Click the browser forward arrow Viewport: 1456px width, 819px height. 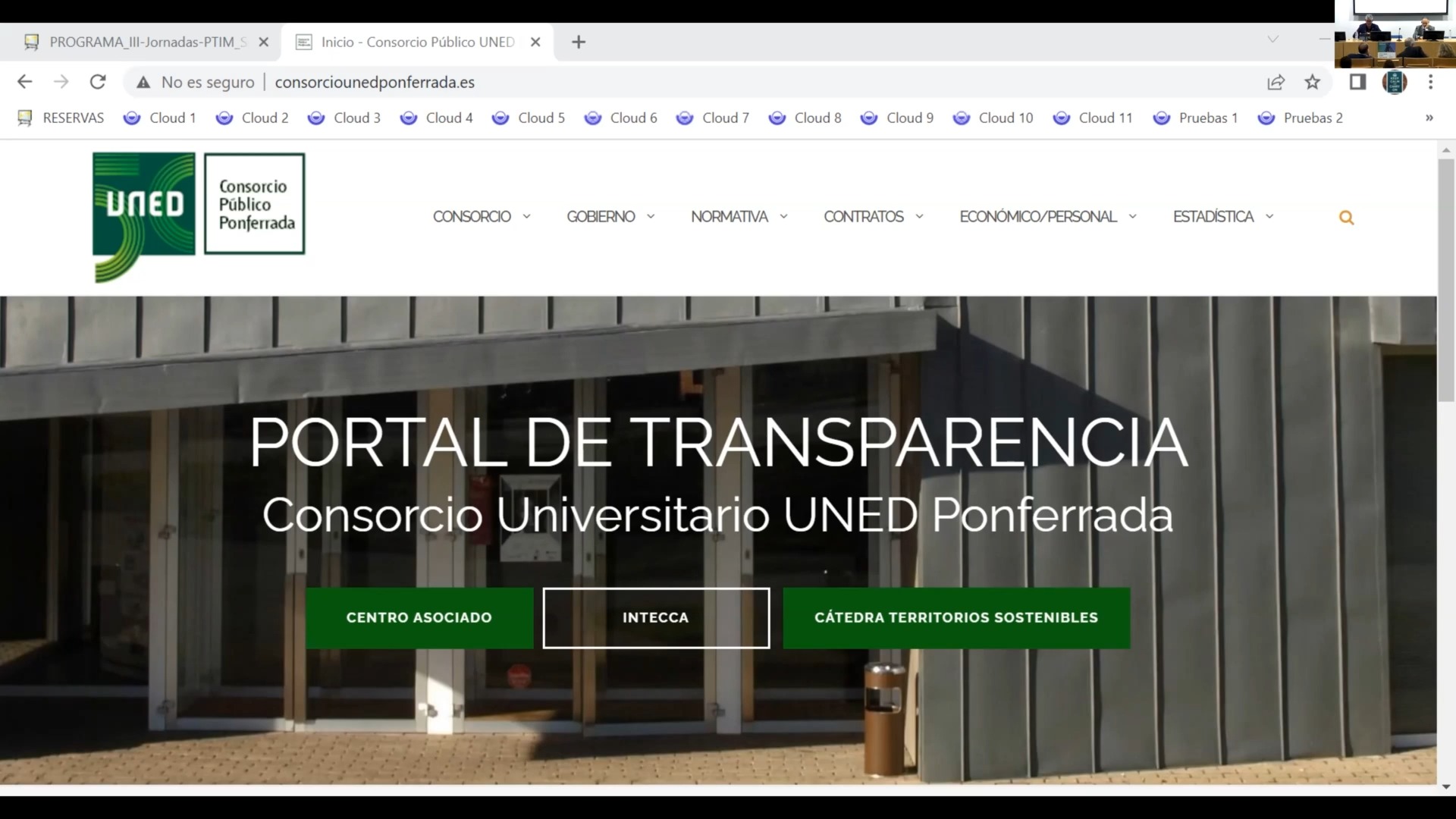coord(61,82)
